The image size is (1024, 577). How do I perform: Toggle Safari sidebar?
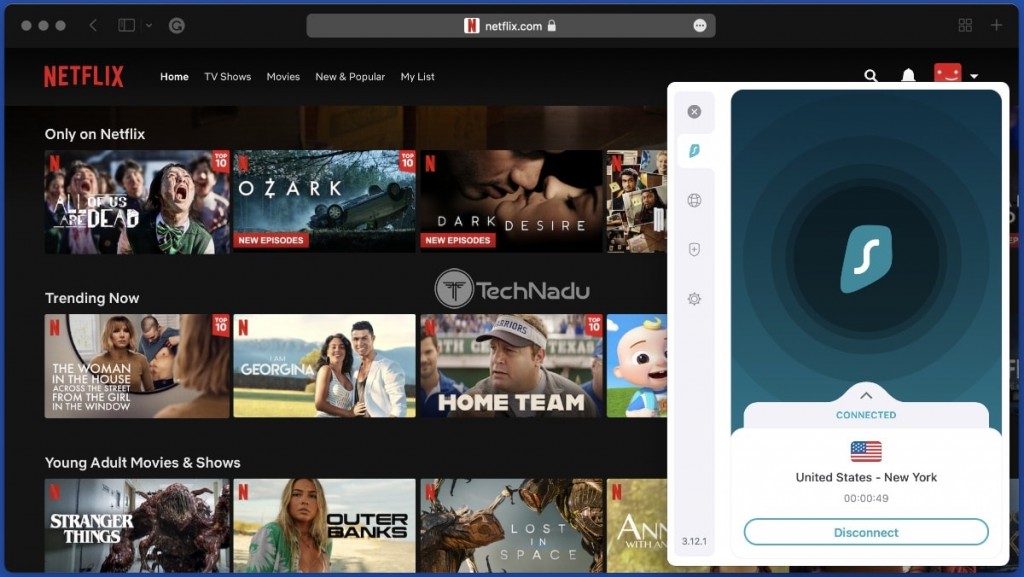pos(127,25)
